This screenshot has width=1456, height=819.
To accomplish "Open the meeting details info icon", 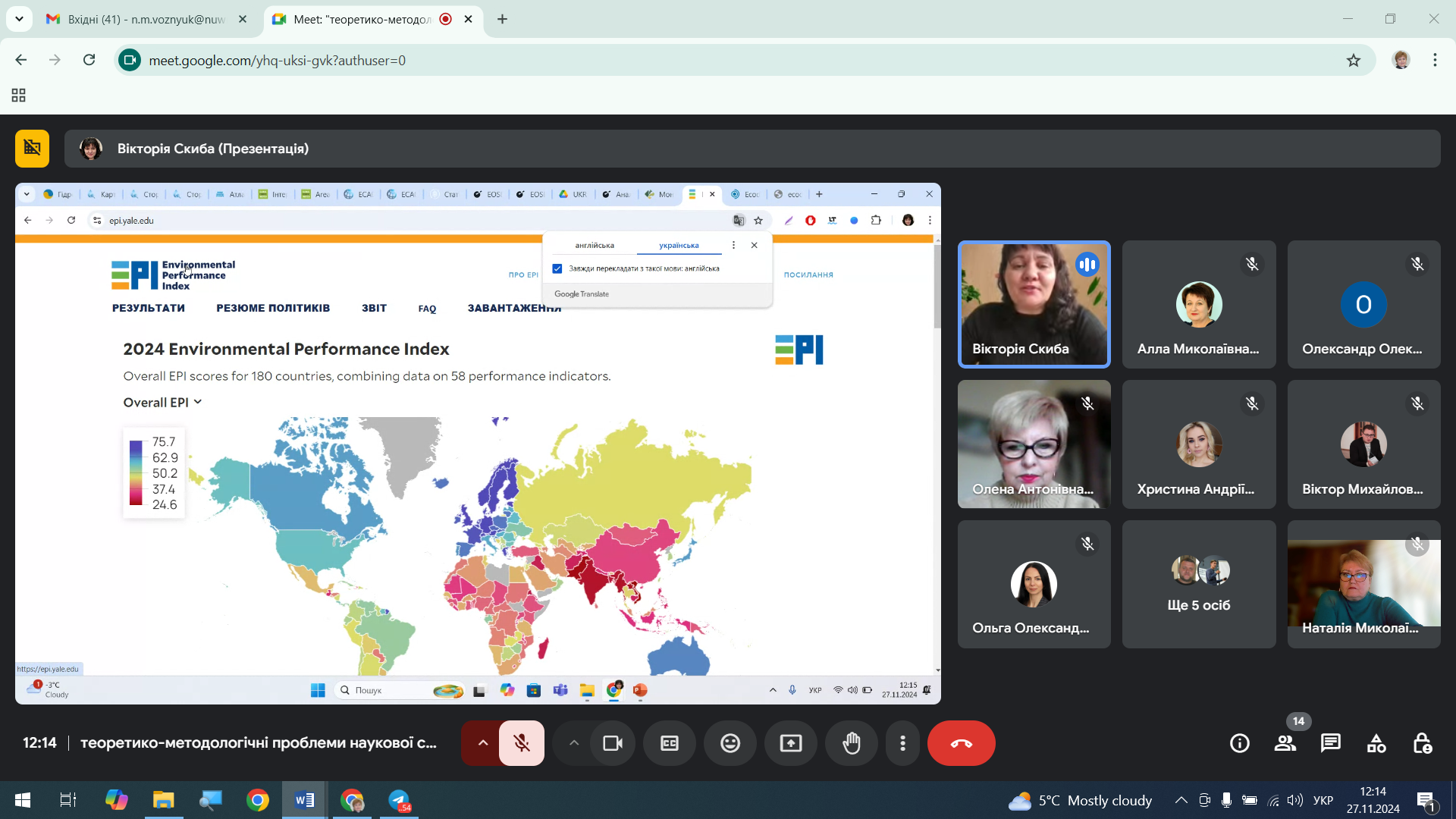I will coord(1239,743).
